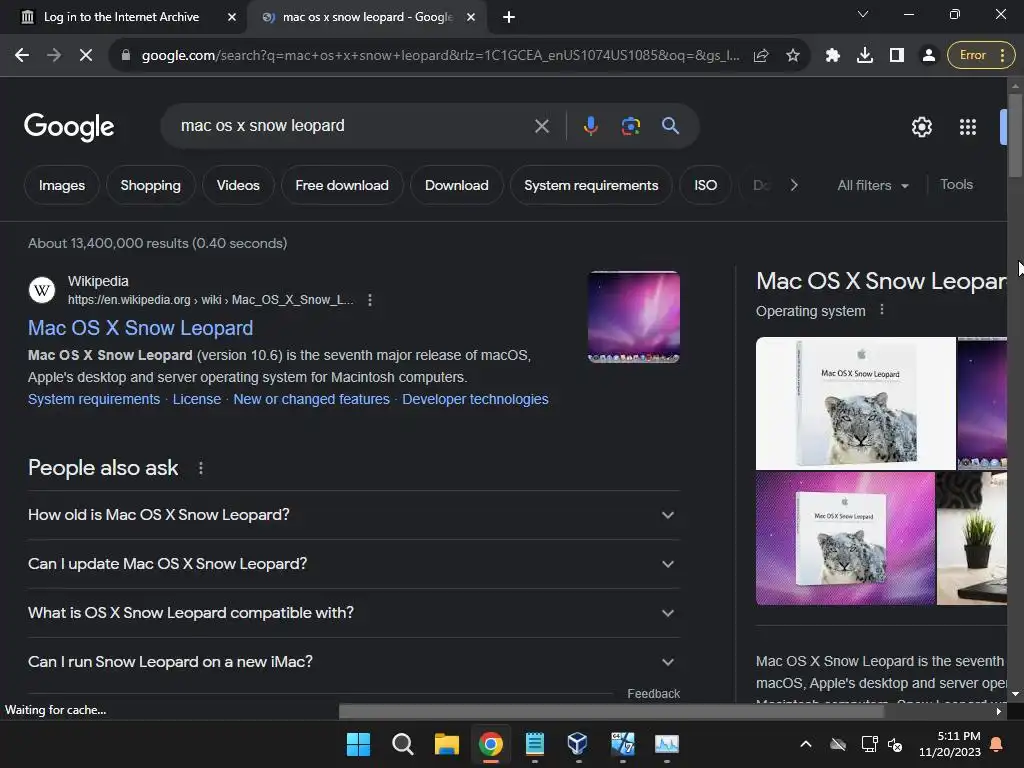Select the mac os x snow leopard tab
Screen dimensions: 1024x768
[x=368, y=17]
